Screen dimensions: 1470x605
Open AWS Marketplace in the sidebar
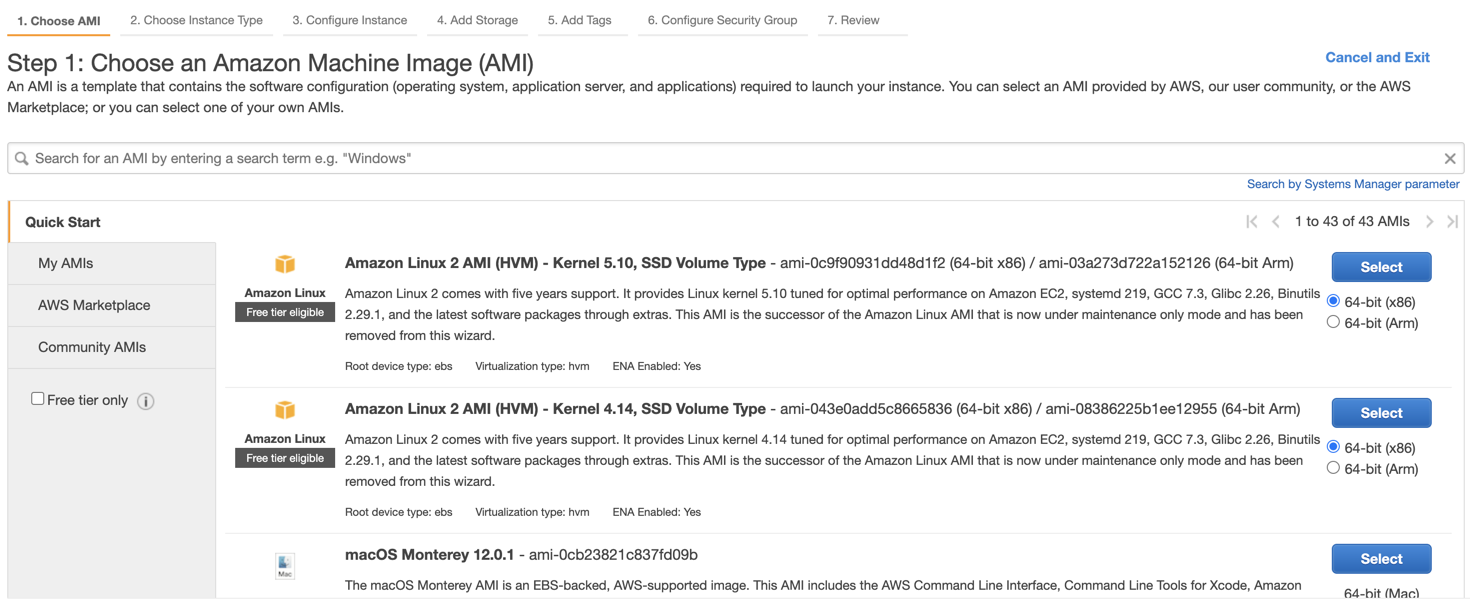pos(112,305)
